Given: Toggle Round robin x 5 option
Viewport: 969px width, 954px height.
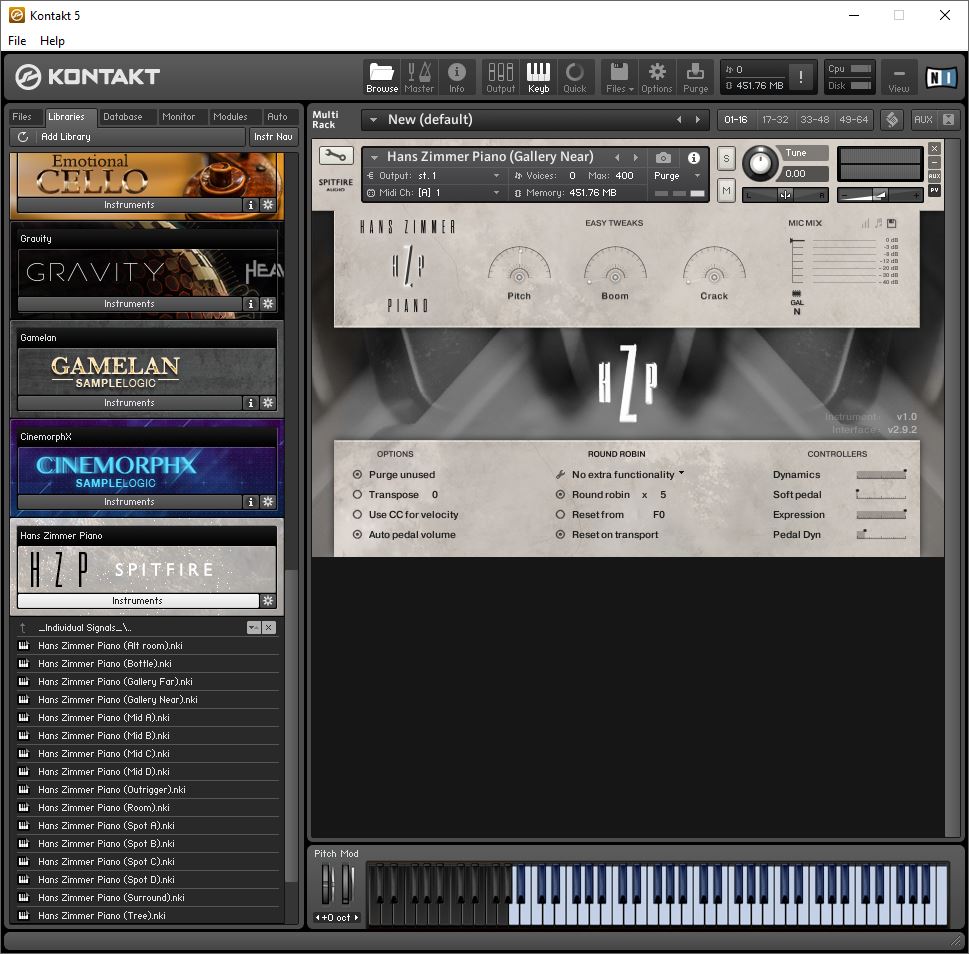Looking at the screenshot, I should point(560,494).
